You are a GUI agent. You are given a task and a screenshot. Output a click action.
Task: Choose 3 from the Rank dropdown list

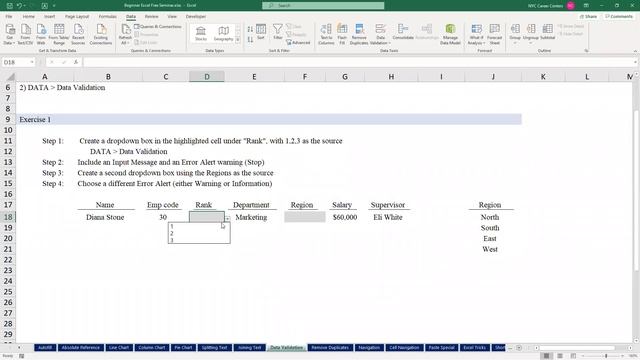pyautogui.click(x=199, y=240)
